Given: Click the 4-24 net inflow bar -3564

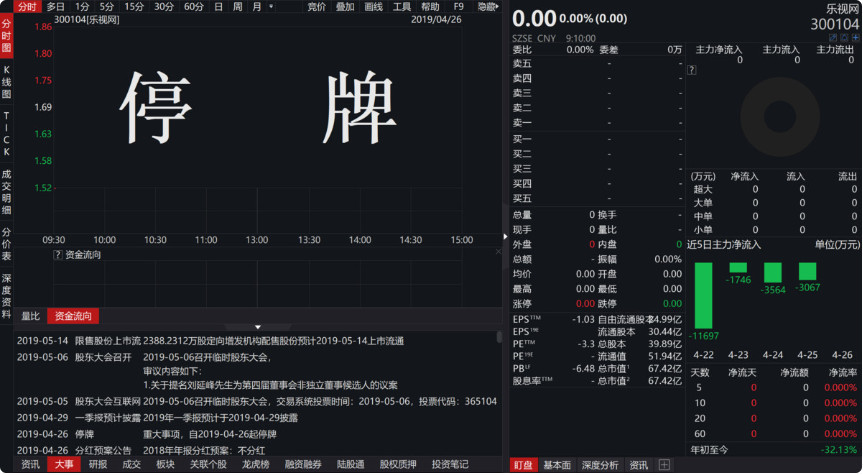Looking at the screenshot, I should [x=773, y=273].
